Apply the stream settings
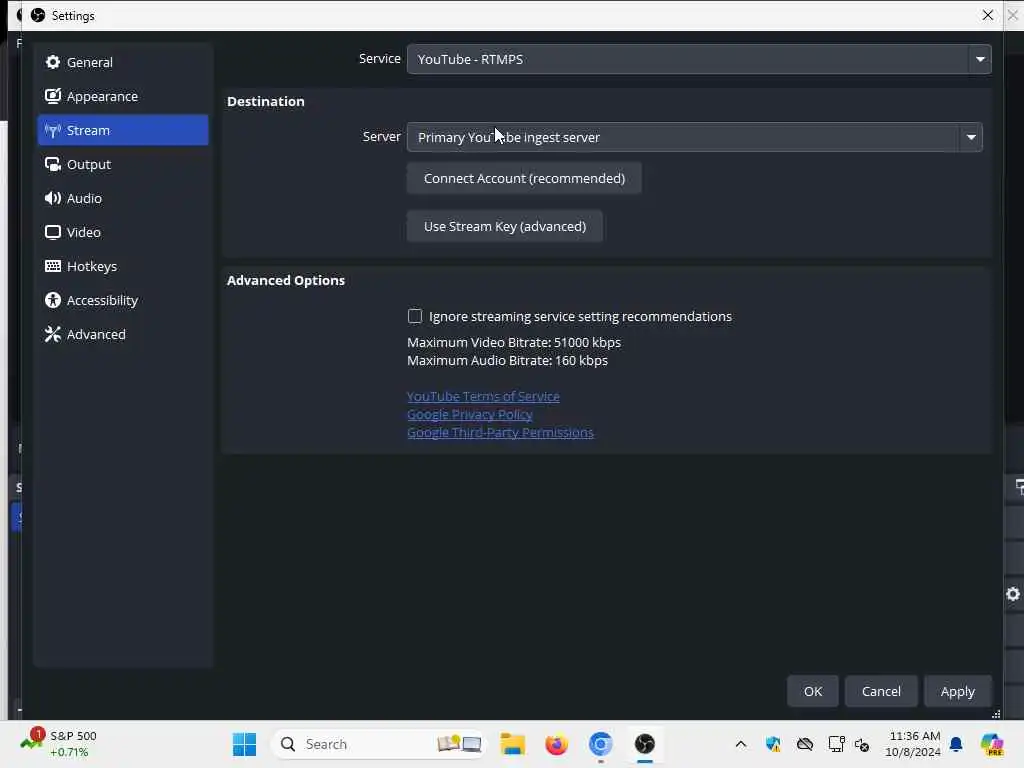This screenshot has height=768, width=1024. 957,691
